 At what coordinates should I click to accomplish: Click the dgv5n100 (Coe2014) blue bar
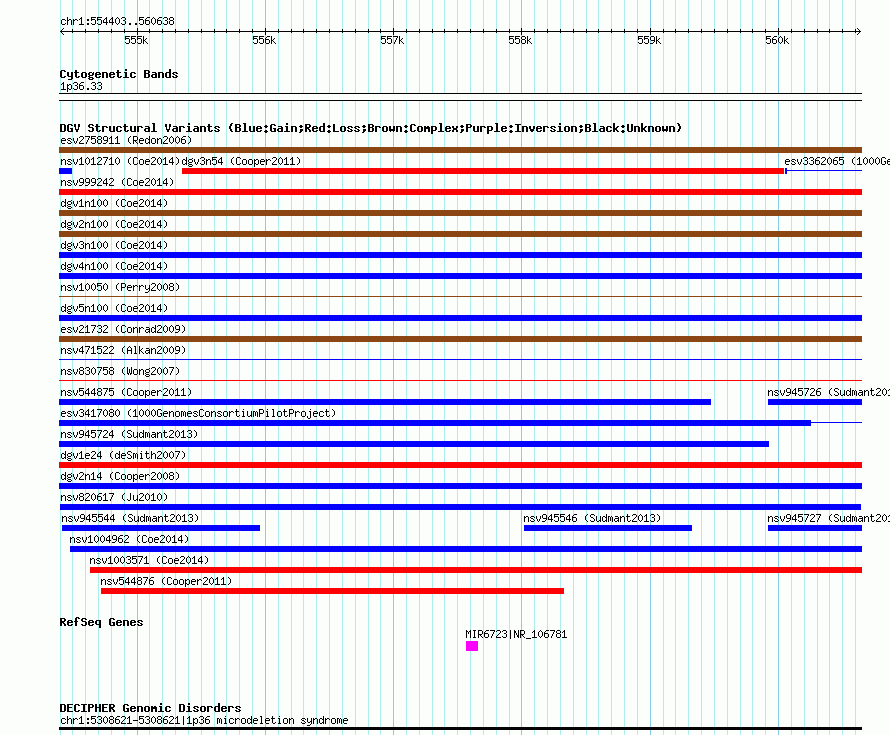click(460, 318)
